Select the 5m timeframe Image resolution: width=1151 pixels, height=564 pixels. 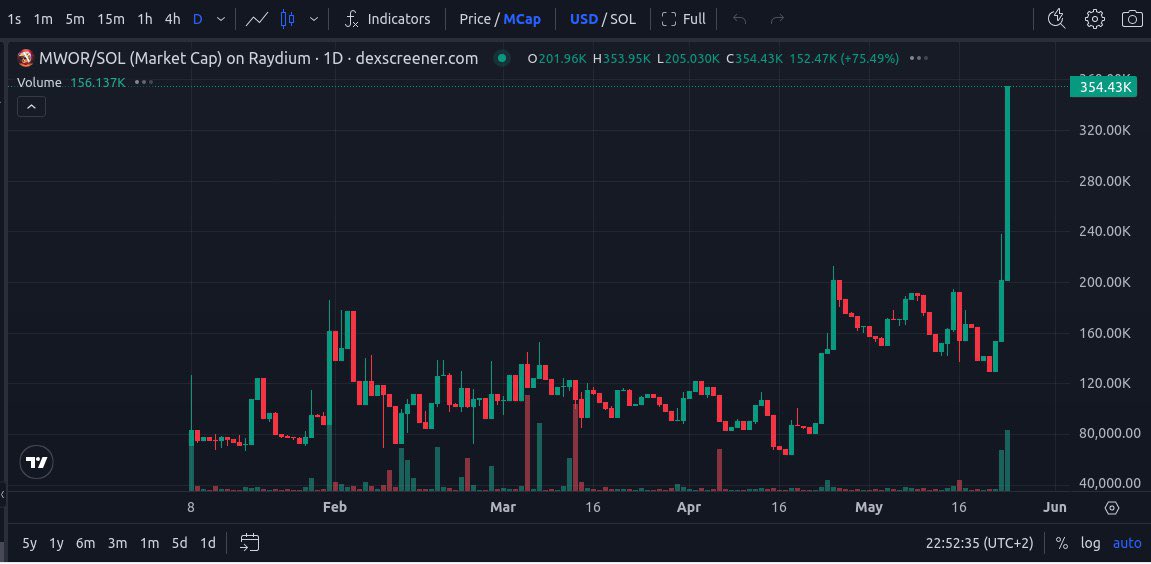point(74,19)
